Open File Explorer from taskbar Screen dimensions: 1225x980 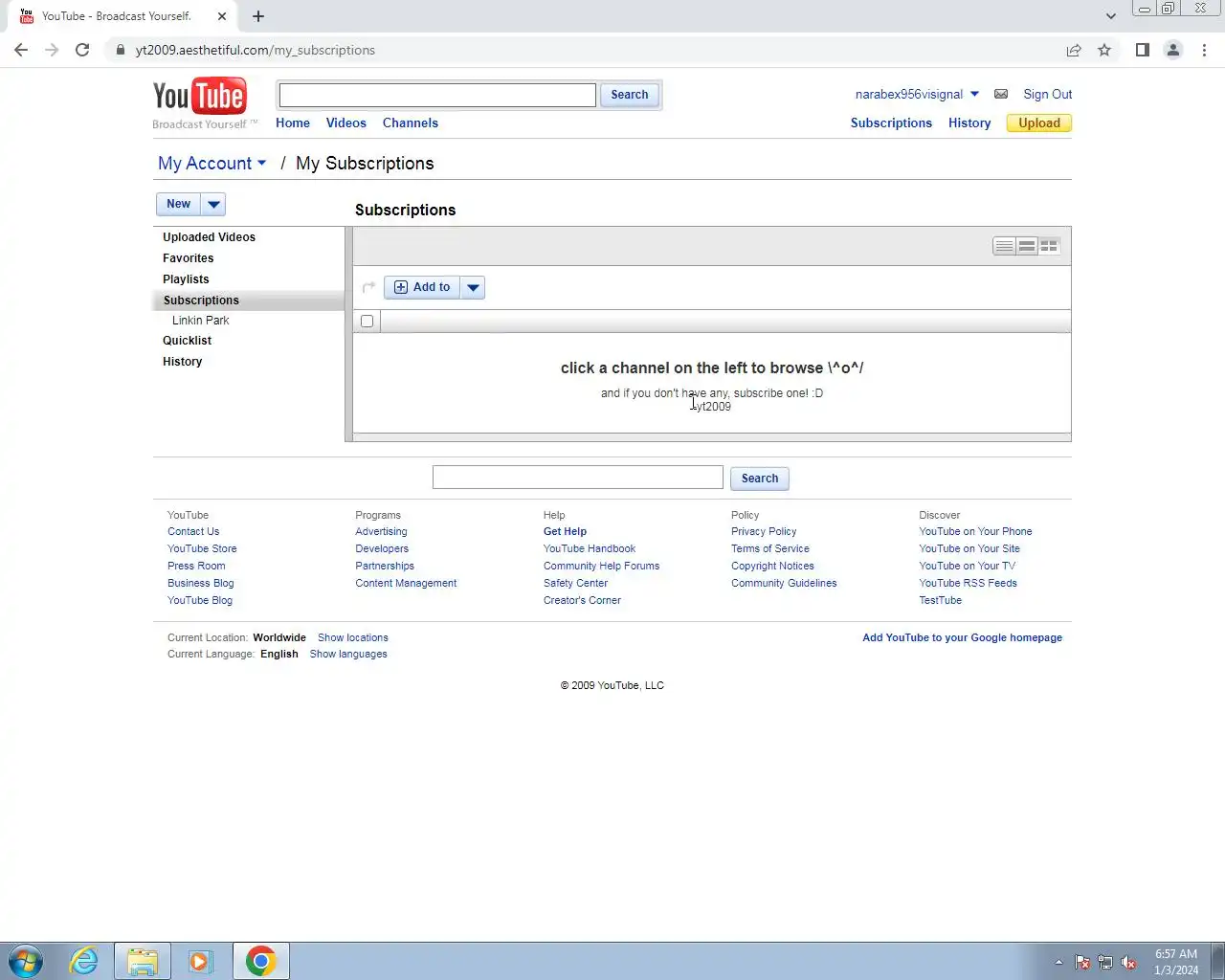[x=143, y=961]
